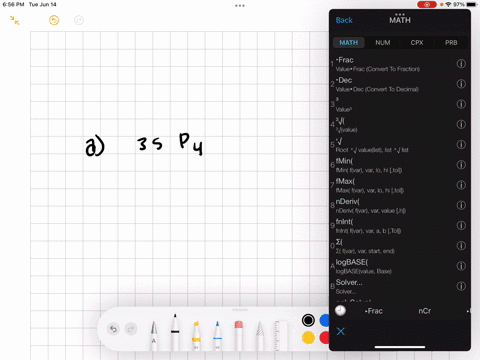Image resolution: width=480 pixels, height=360 pixels.
Task: Tap the Frac shortcut in bottom bar
Action: pyautogui.click(x=374, y=311)
